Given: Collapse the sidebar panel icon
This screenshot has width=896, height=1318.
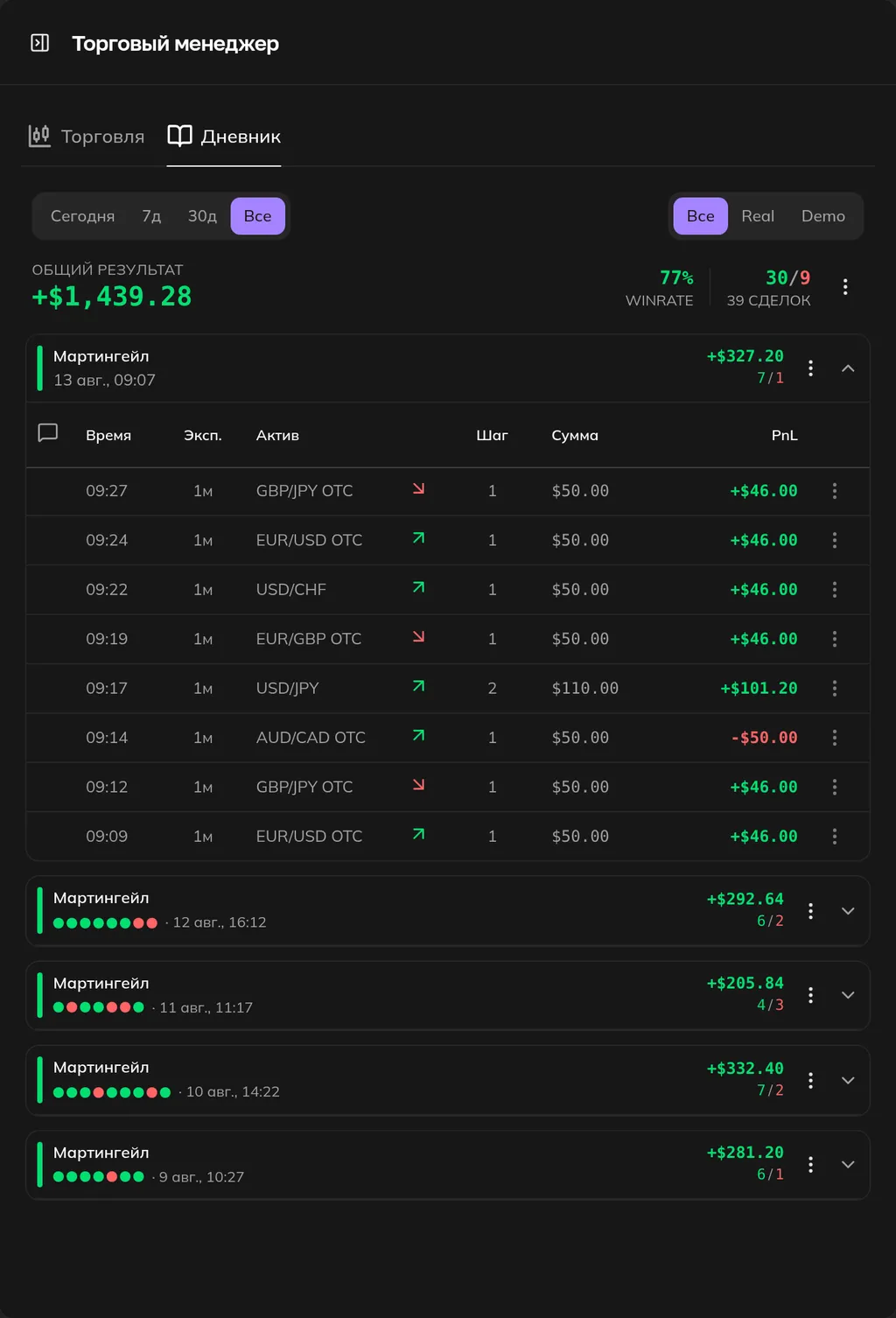Looking at the screenshot, I should pyautogui.click(x=40, y=43).
